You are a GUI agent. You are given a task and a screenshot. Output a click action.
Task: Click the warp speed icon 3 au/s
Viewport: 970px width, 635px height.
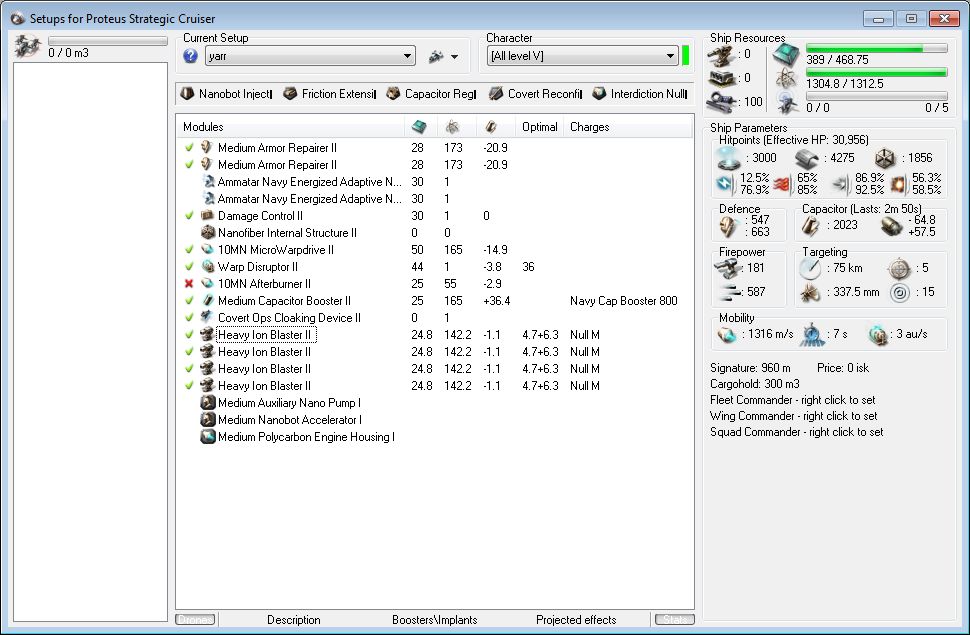click(x=878, y=335)
